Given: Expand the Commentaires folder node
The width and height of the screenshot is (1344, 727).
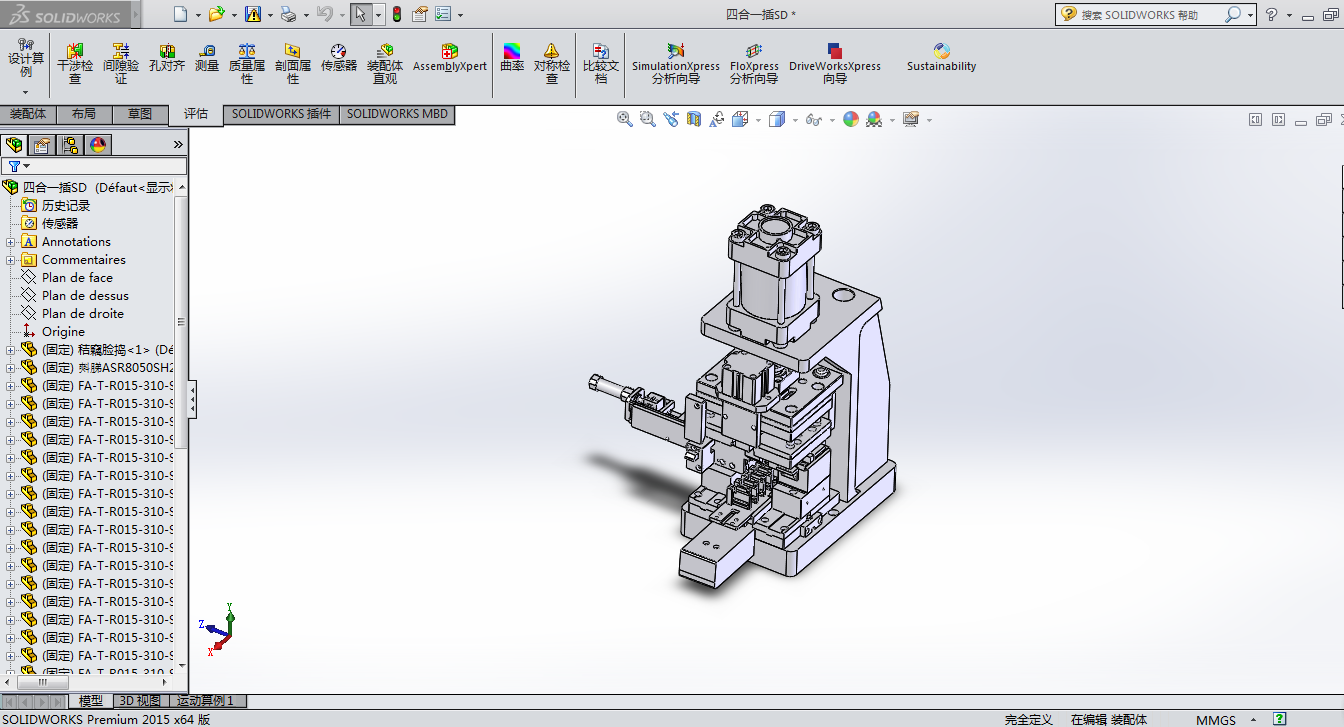Looking at the screenshot, I should [11, 260].
